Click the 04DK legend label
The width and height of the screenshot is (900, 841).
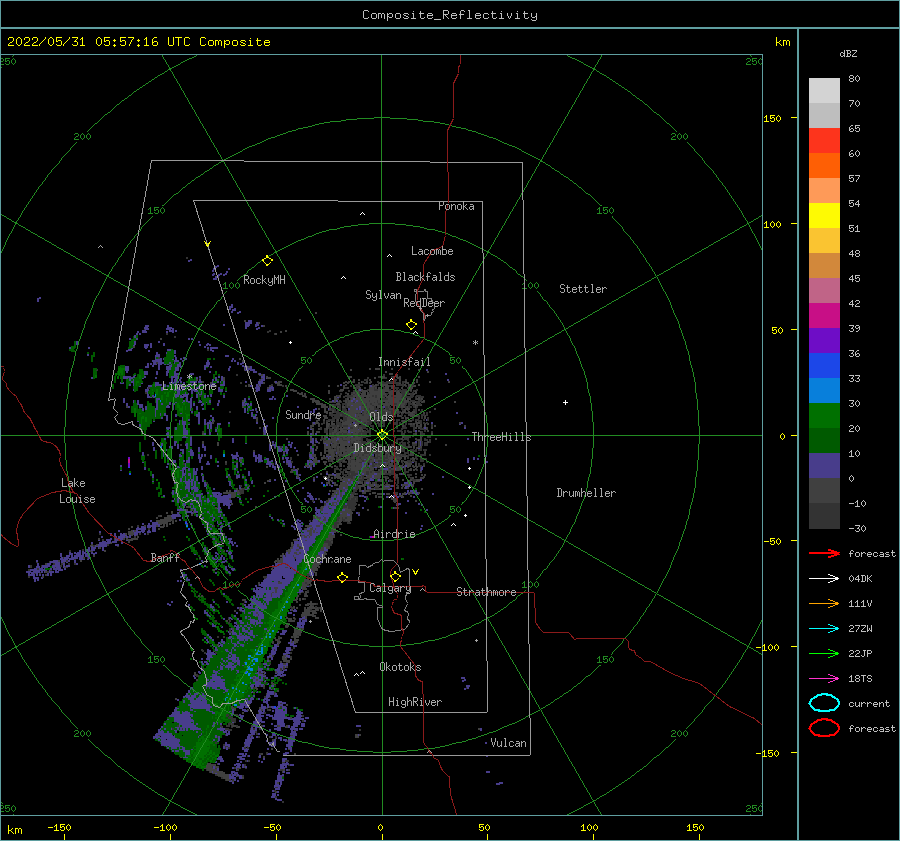860,579
